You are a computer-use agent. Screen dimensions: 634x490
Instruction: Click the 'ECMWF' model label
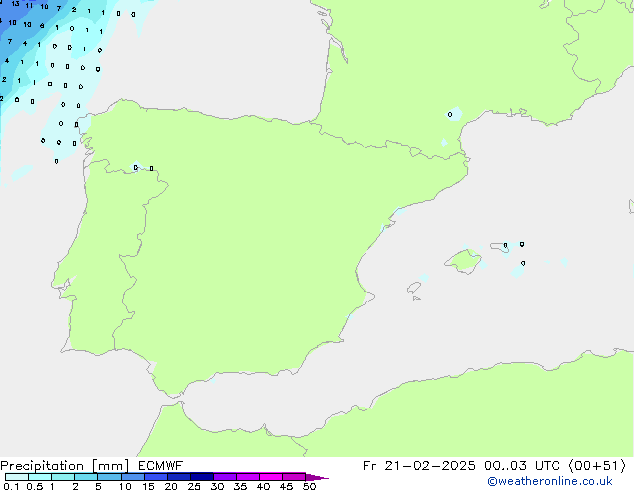pyautogui.click(x=161, y=466)
